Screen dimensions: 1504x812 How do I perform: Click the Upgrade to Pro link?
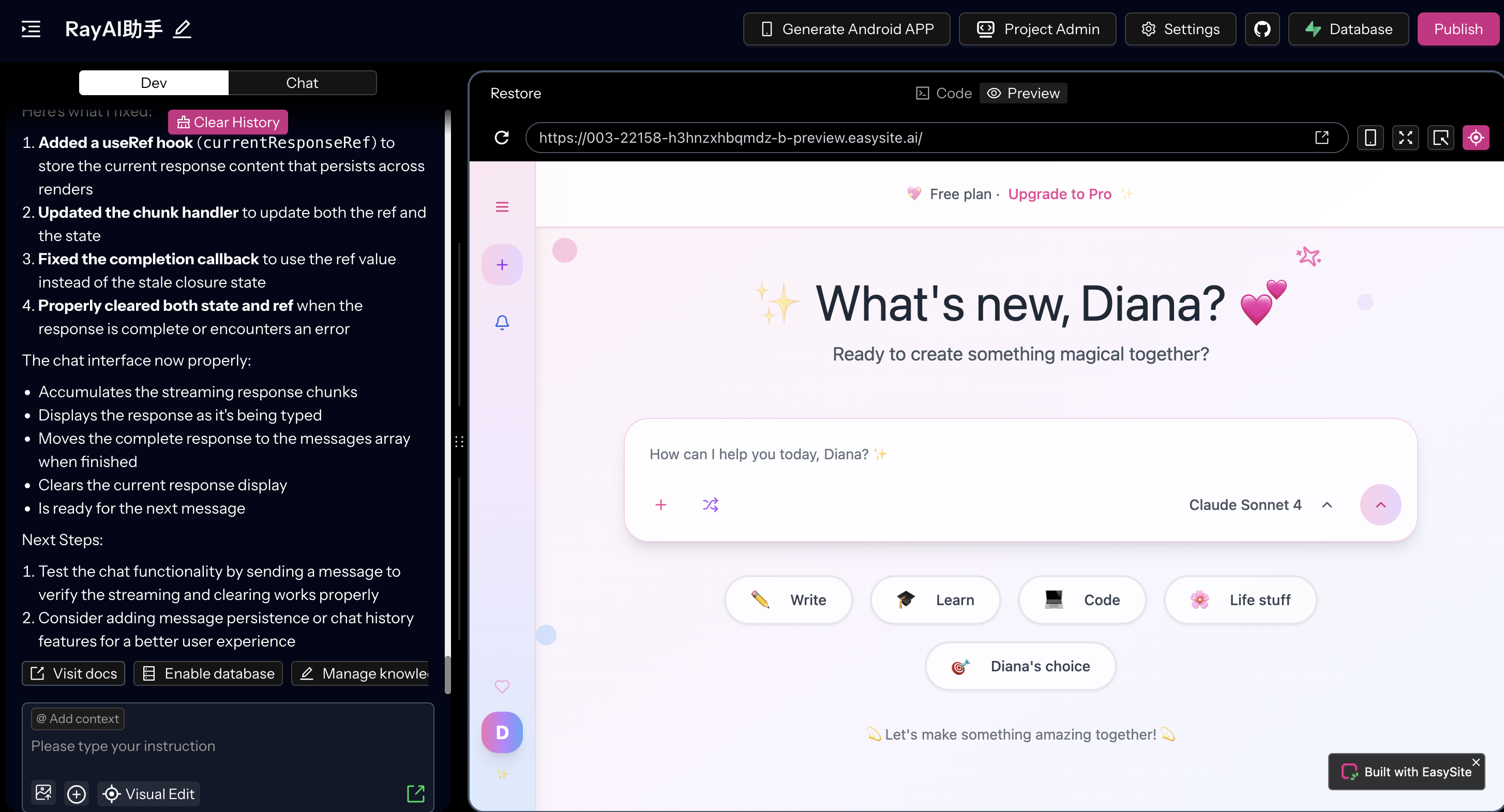click(x=1059, y=194)
